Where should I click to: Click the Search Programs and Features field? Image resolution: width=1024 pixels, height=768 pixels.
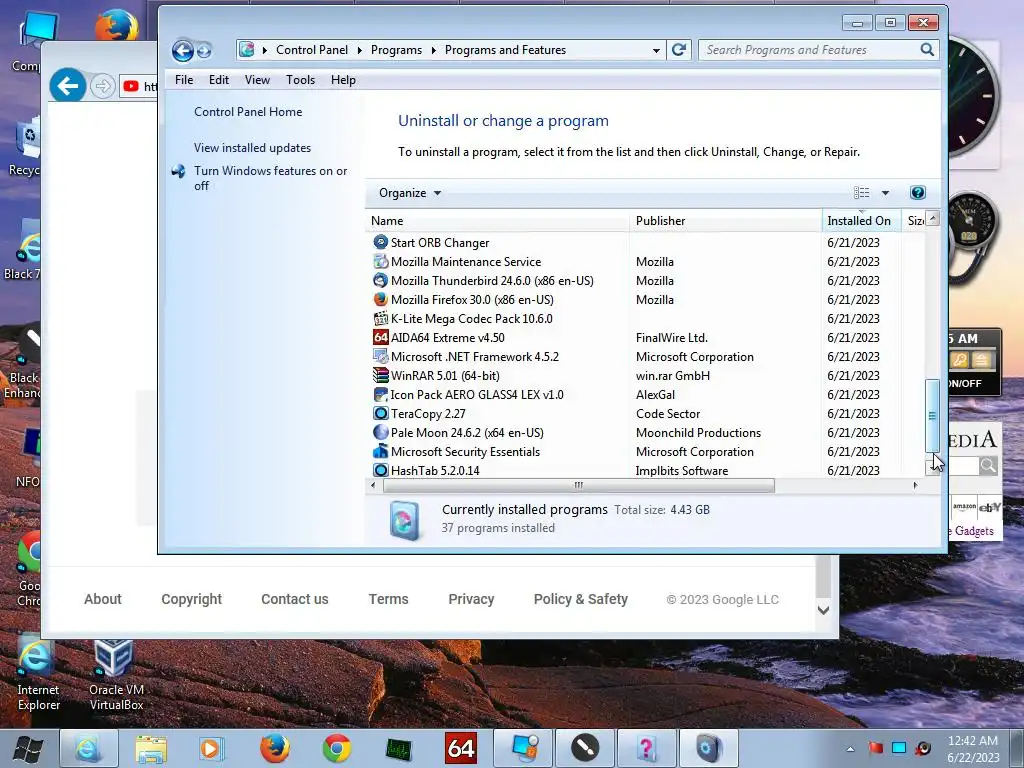[810, 50]
